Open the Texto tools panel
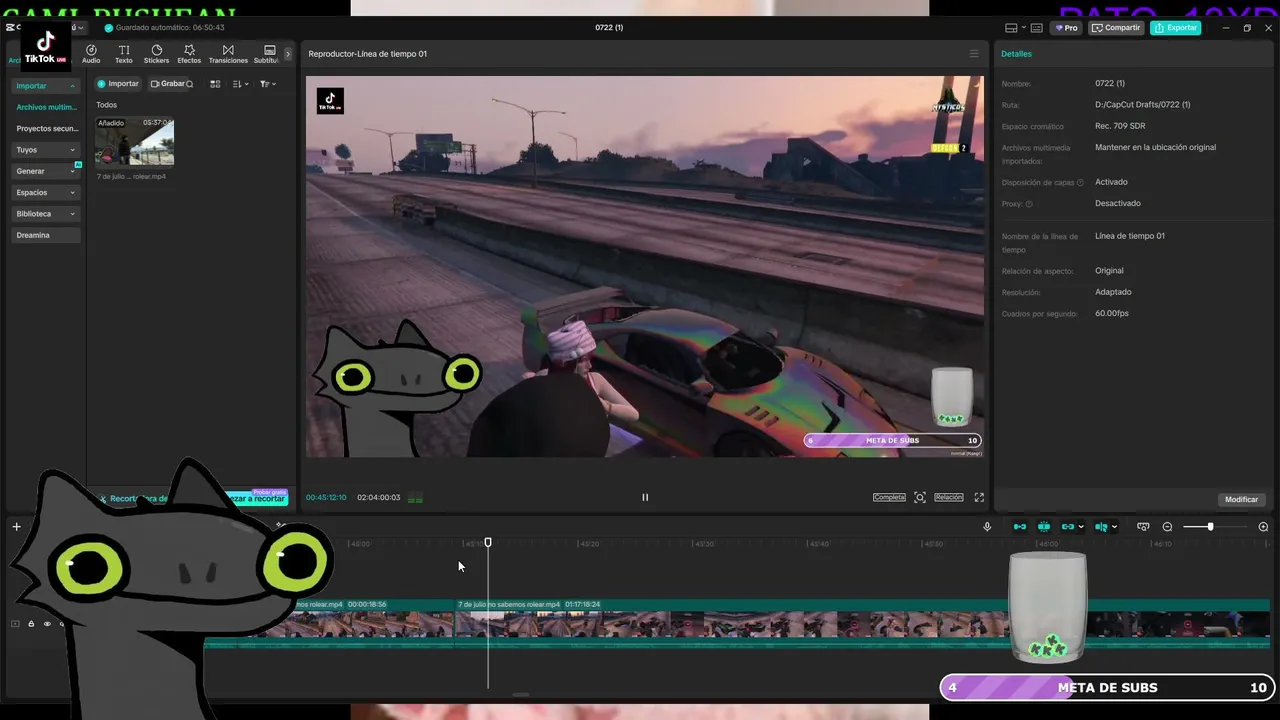Screen dimensions: 1280x720 [x=124, y=54]
